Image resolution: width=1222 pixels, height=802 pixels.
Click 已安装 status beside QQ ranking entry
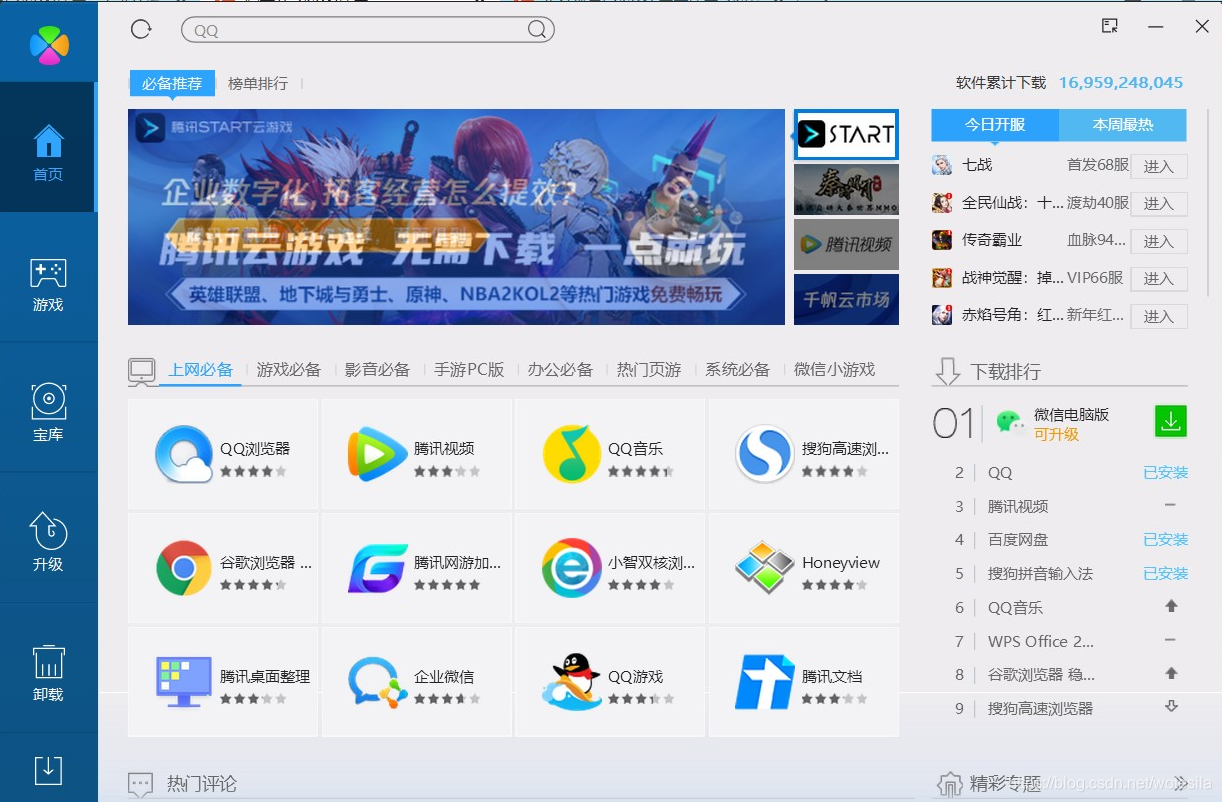point(1166,472)
